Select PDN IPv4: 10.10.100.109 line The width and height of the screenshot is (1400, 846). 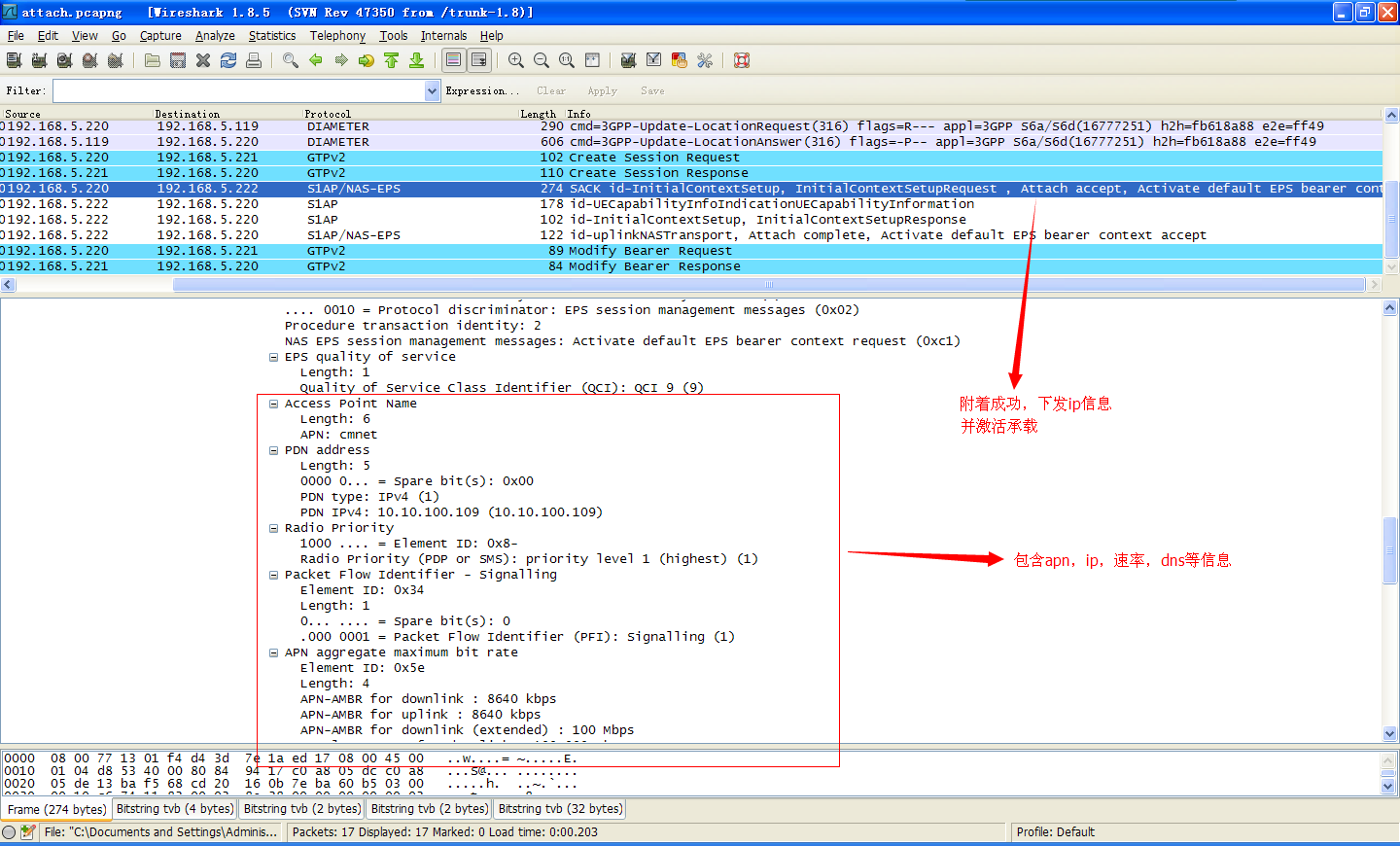pos(451,512)
